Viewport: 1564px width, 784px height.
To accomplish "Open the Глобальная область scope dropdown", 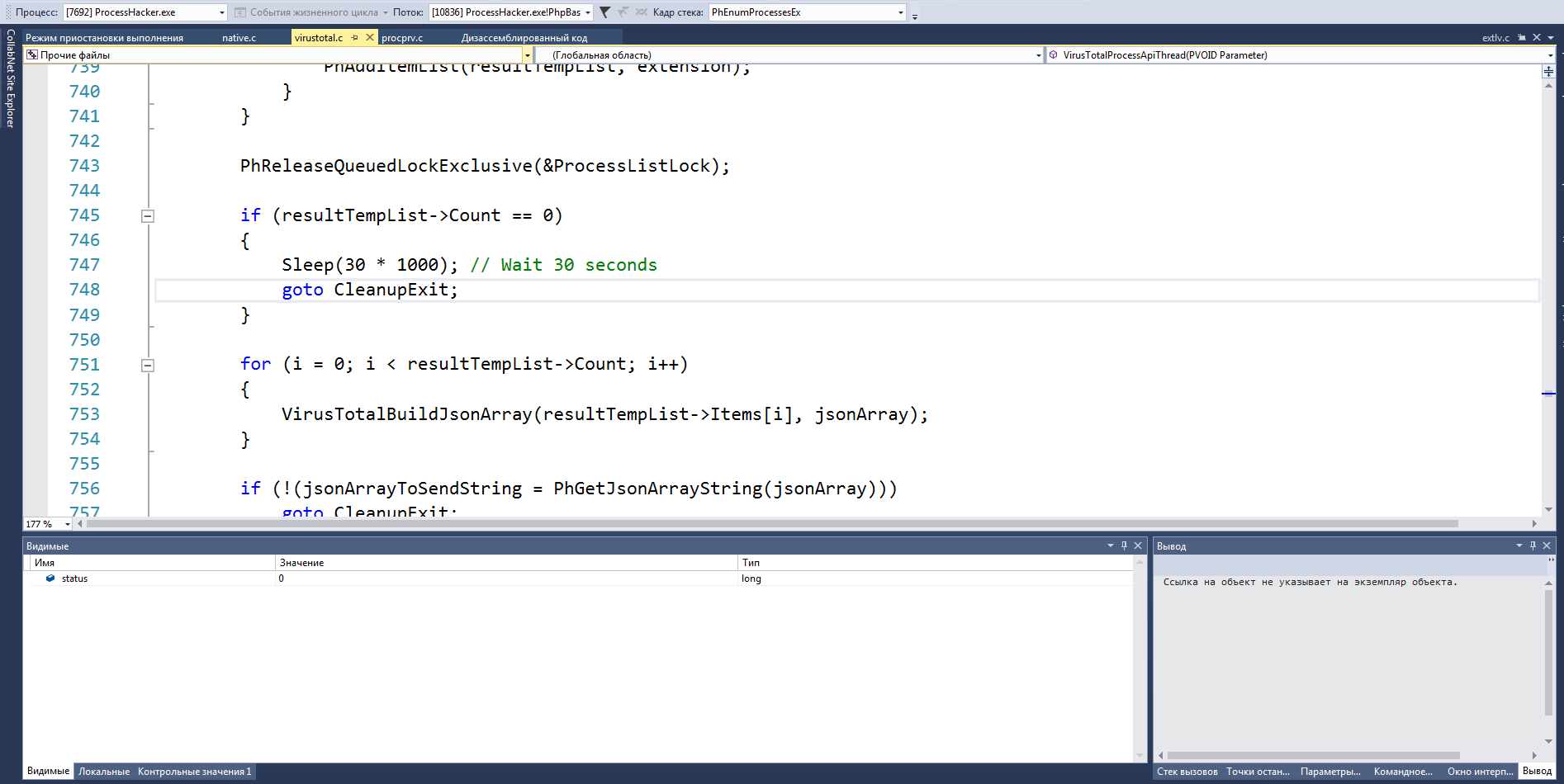I will tap(1038, 55).
